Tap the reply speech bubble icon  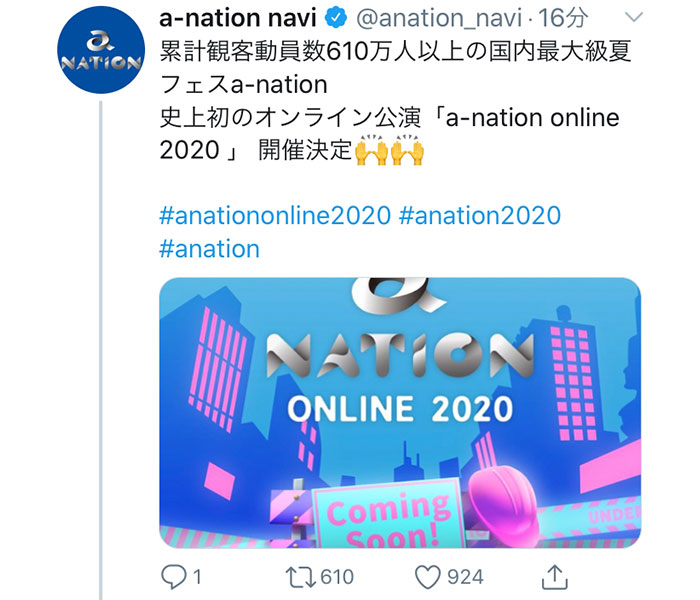[x=174, y=576]
